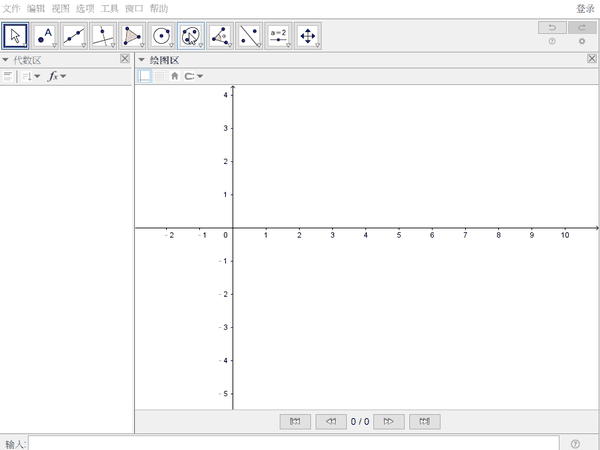
Task: Expand Line tool submenu arrow
Action: (x=83, y=46)
